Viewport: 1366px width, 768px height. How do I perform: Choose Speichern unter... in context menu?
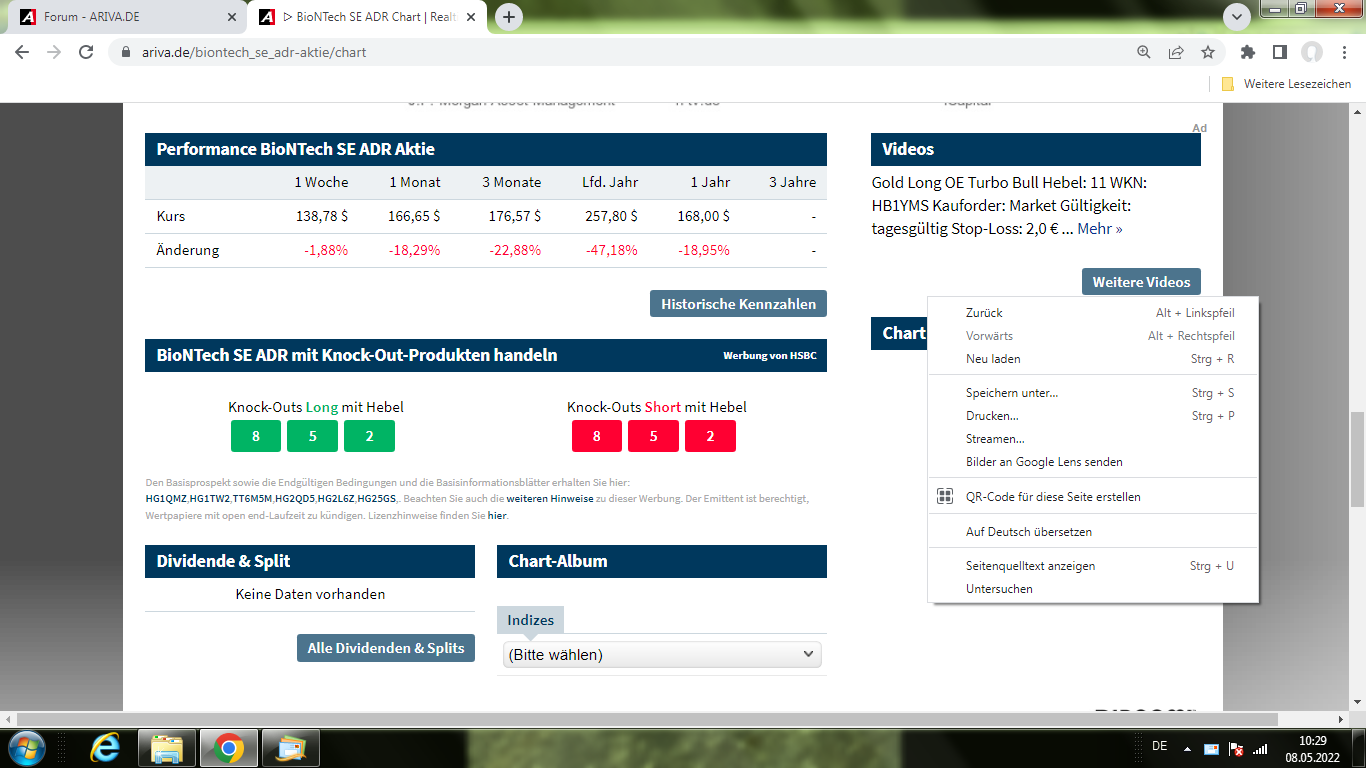click(1093, 393)
